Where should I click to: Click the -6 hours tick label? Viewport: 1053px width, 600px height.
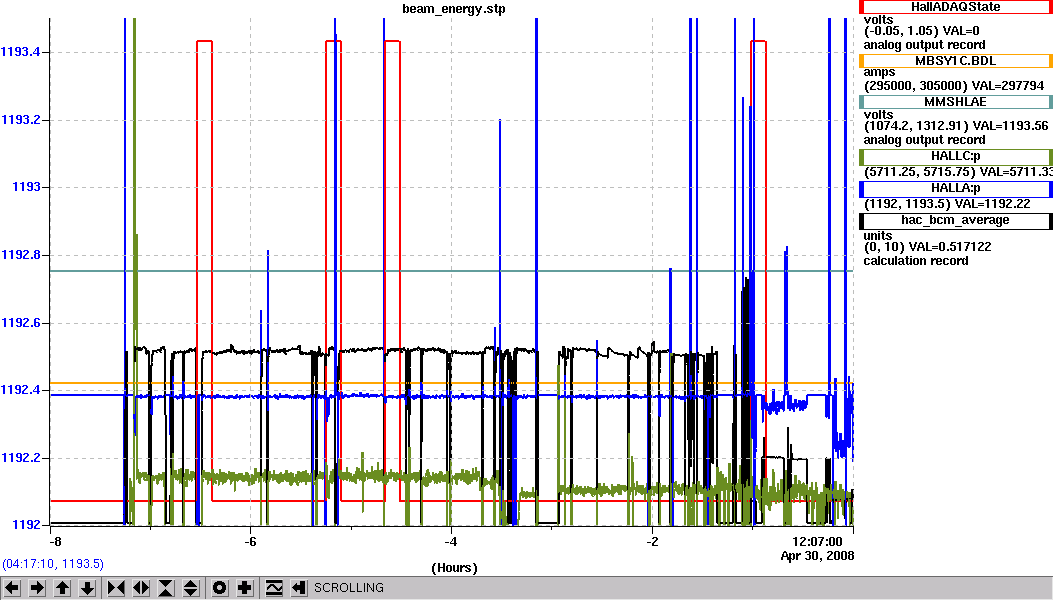[250, 542]
